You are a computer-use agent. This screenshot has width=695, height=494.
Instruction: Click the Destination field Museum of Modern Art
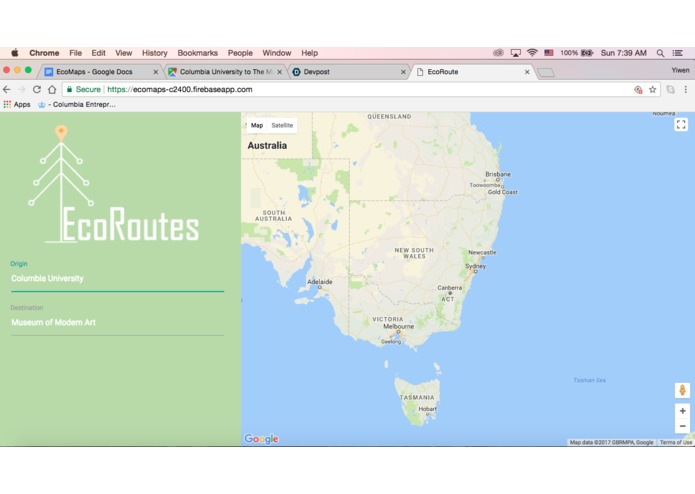(x=117, y=323)
